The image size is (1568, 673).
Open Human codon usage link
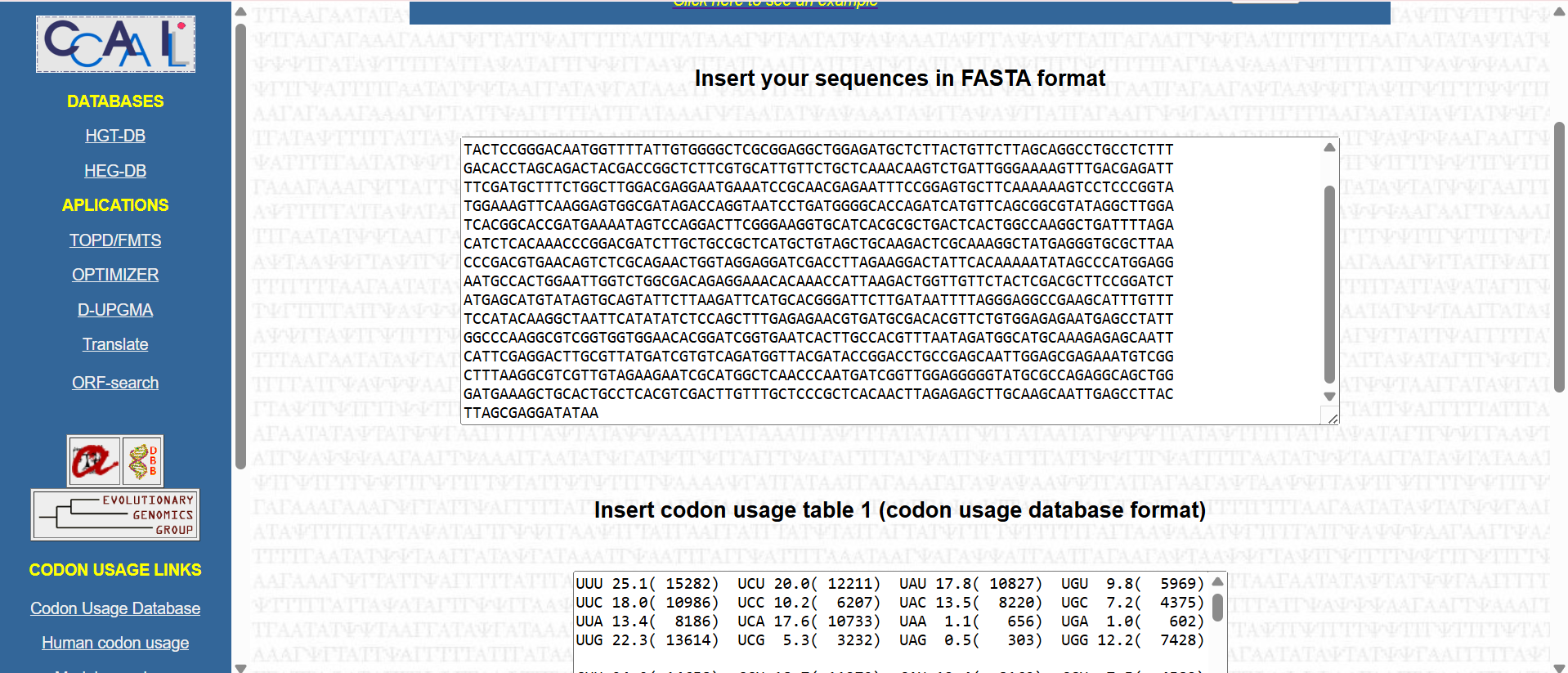[115, 643]
